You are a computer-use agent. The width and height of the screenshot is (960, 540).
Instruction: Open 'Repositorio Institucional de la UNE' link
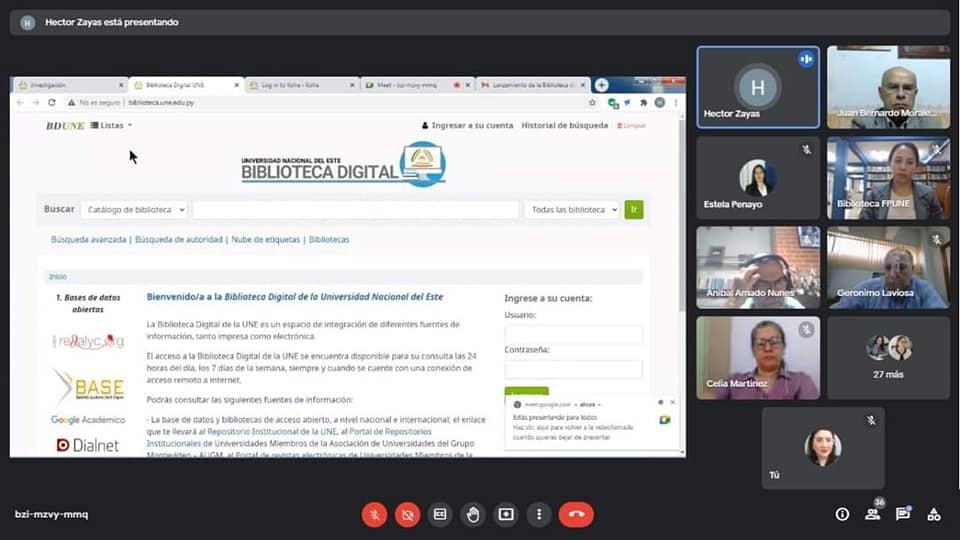272,432
